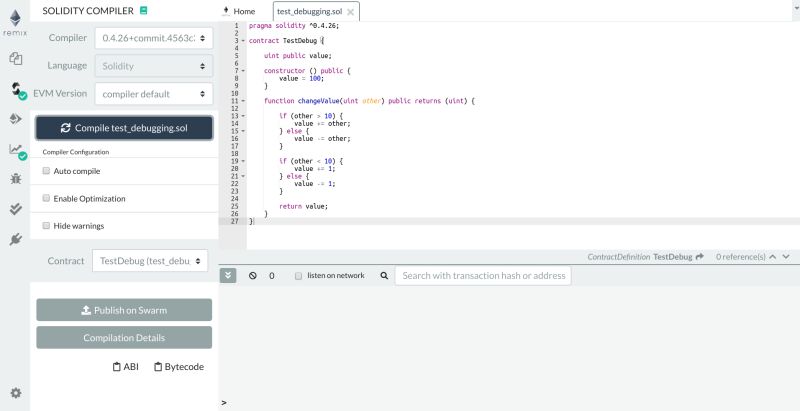Jump to TestDebug definition arrow icon

tap(699, 257)
